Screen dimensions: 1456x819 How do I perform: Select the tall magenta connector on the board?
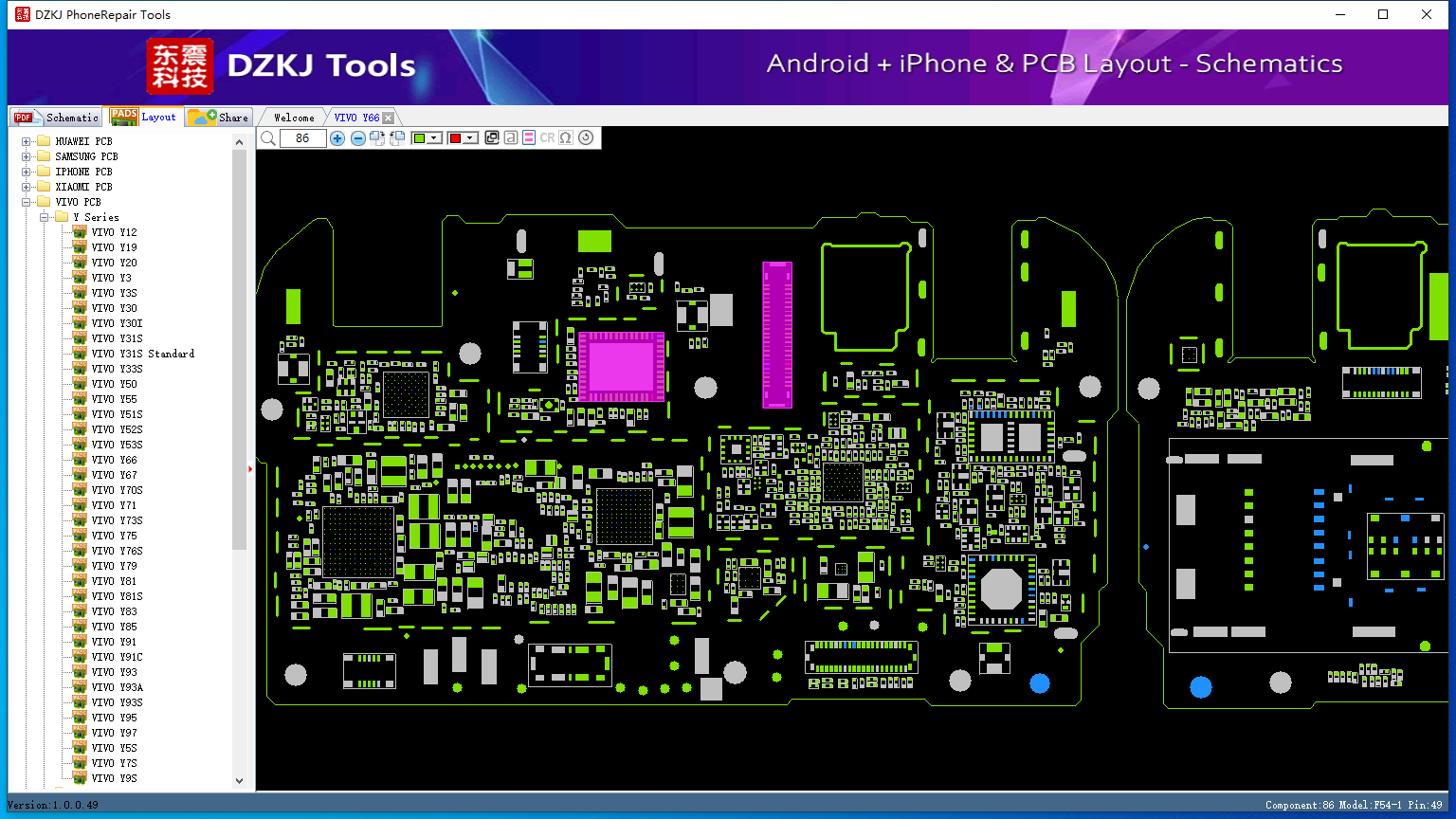pyautogui.click(x=777, y=335)
